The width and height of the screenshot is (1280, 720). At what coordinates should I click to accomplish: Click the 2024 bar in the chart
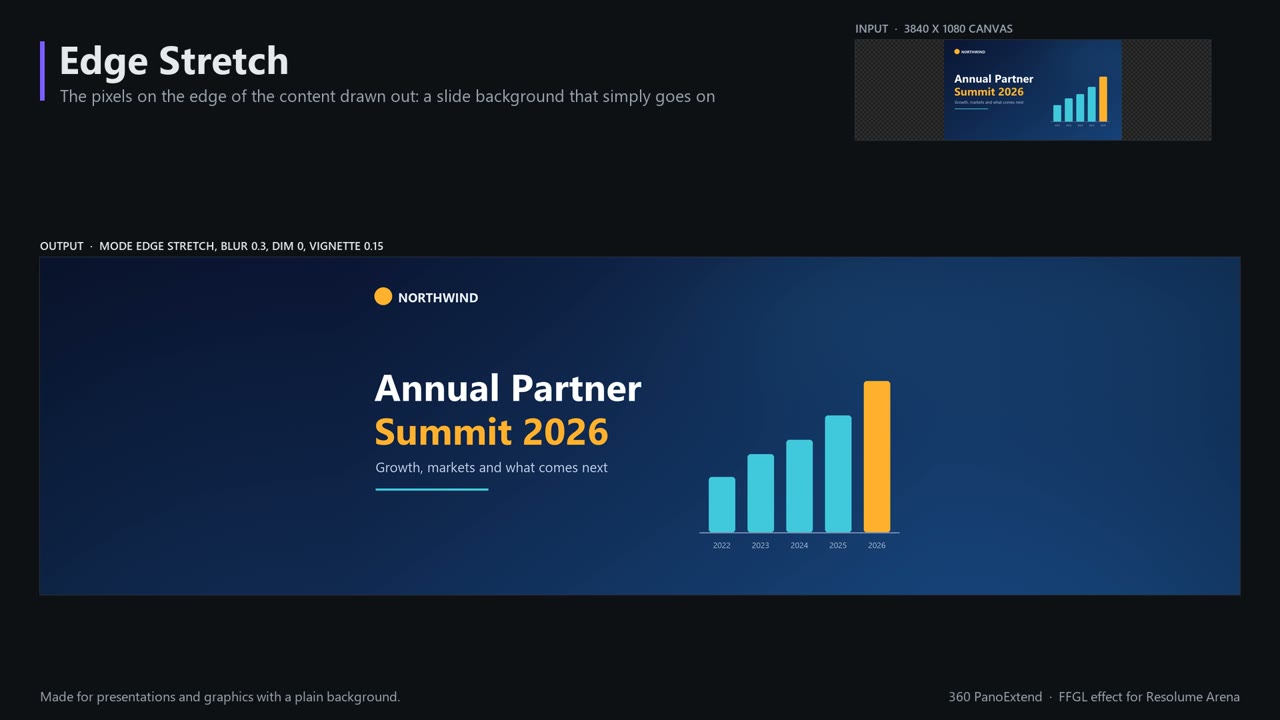(799, 486)
